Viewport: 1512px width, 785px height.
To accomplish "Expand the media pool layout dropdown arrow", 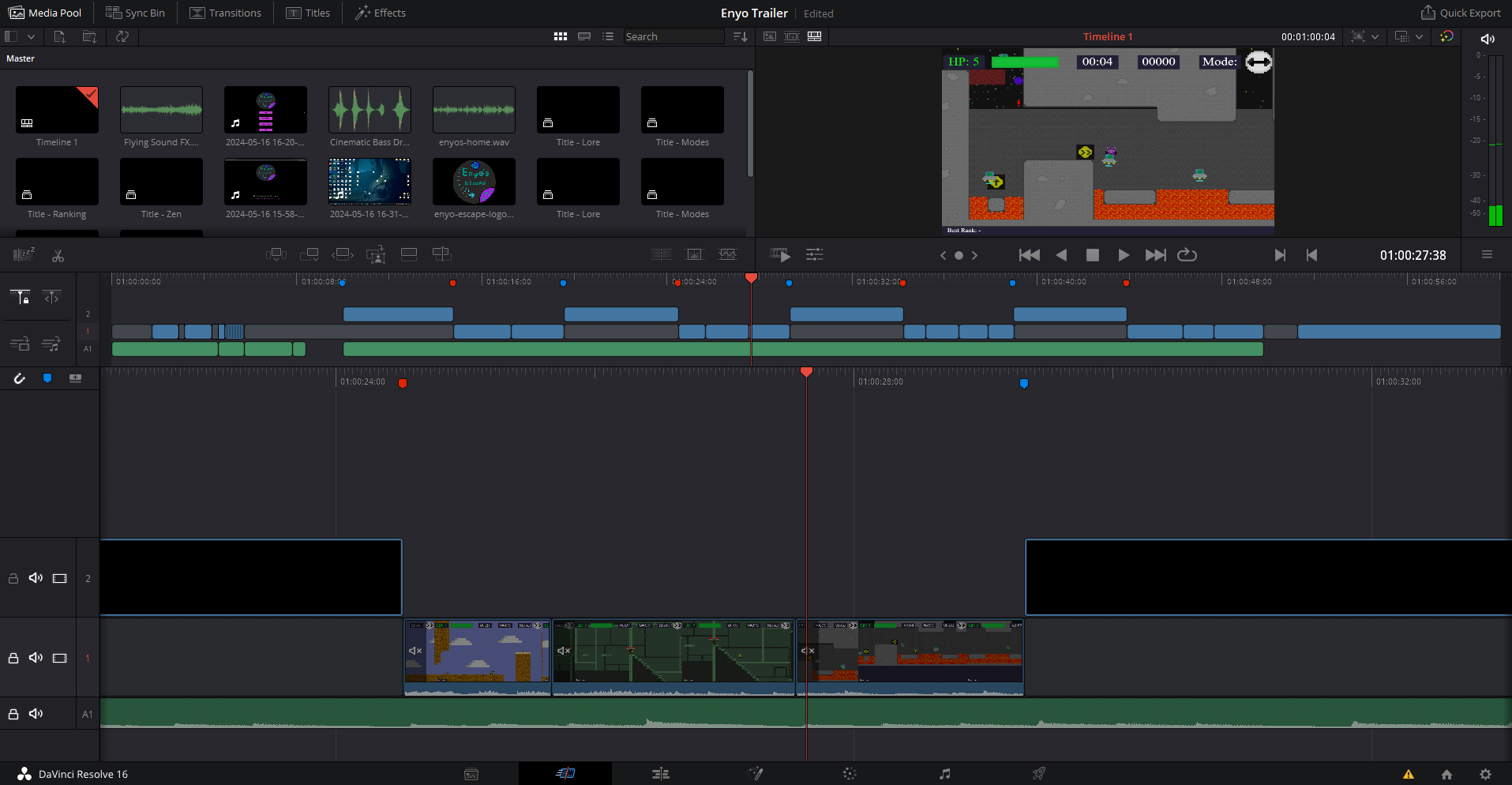I will (31, 36).
